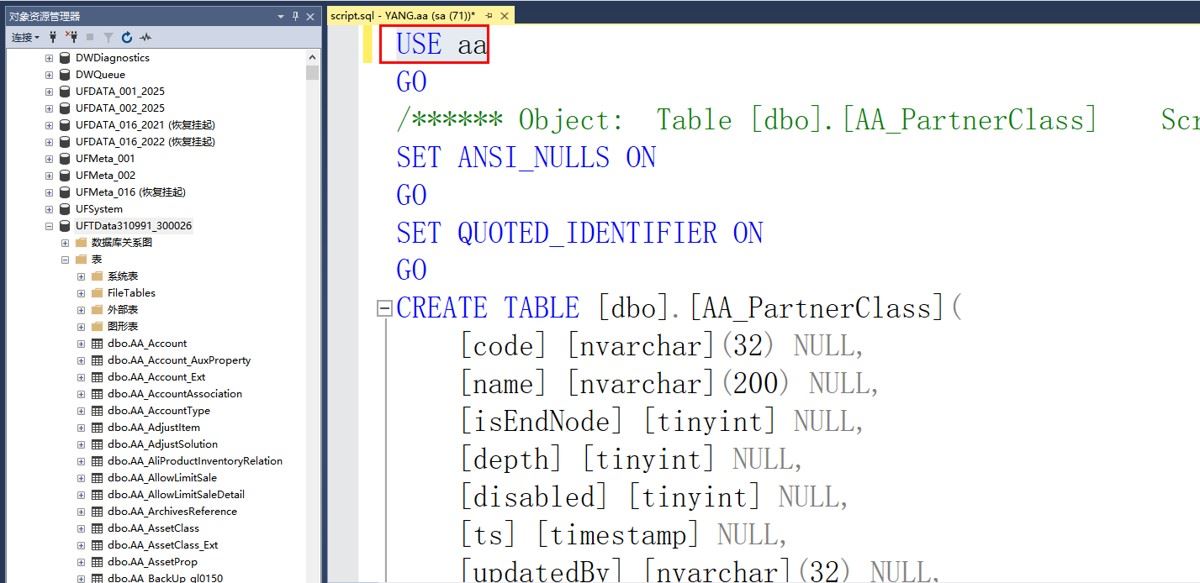
Task: Click the 系统表 folder icon
Action: [x=97, y=276]
